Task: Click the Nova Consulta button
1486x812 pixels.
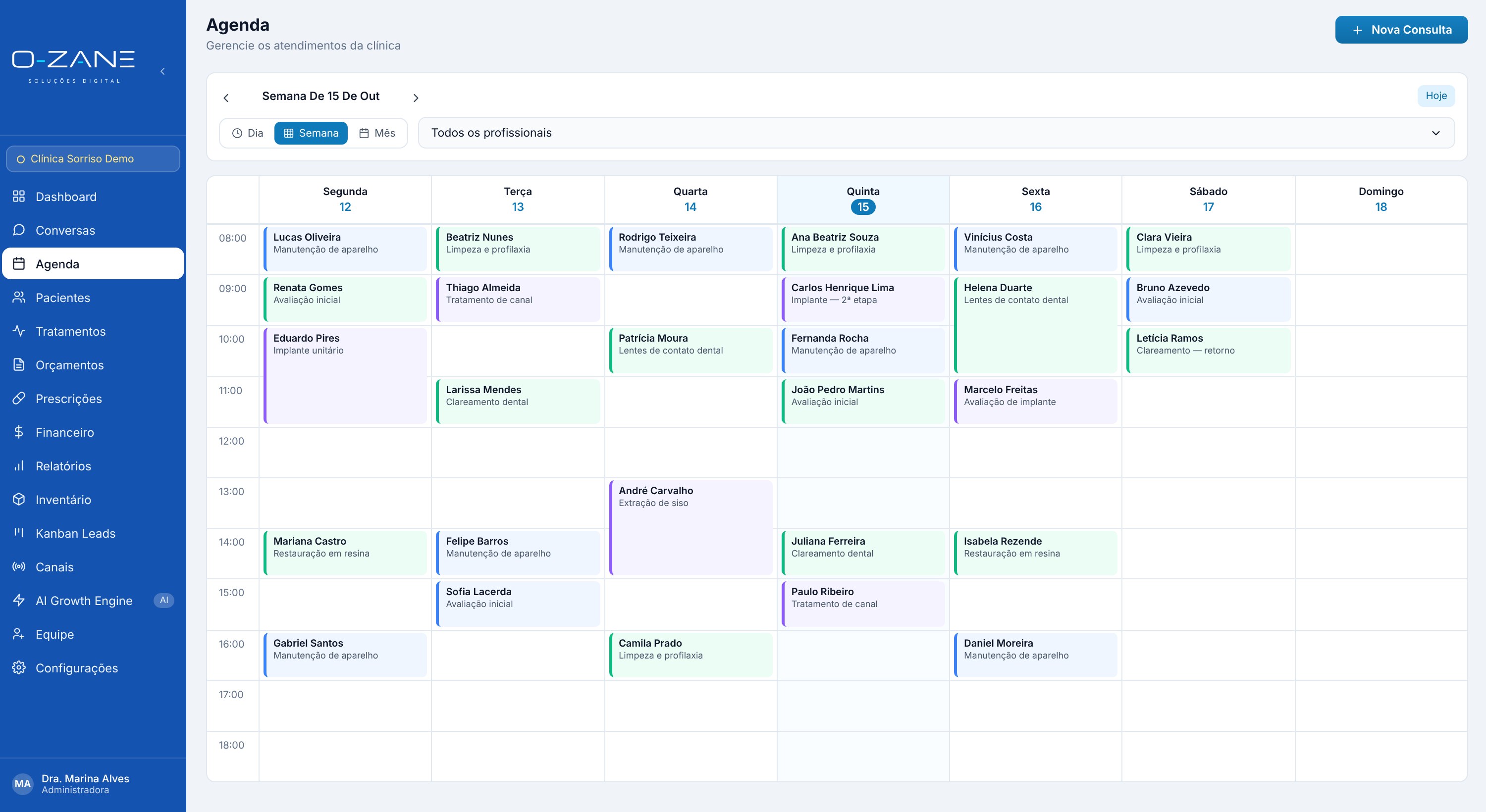Action: 1401,30
